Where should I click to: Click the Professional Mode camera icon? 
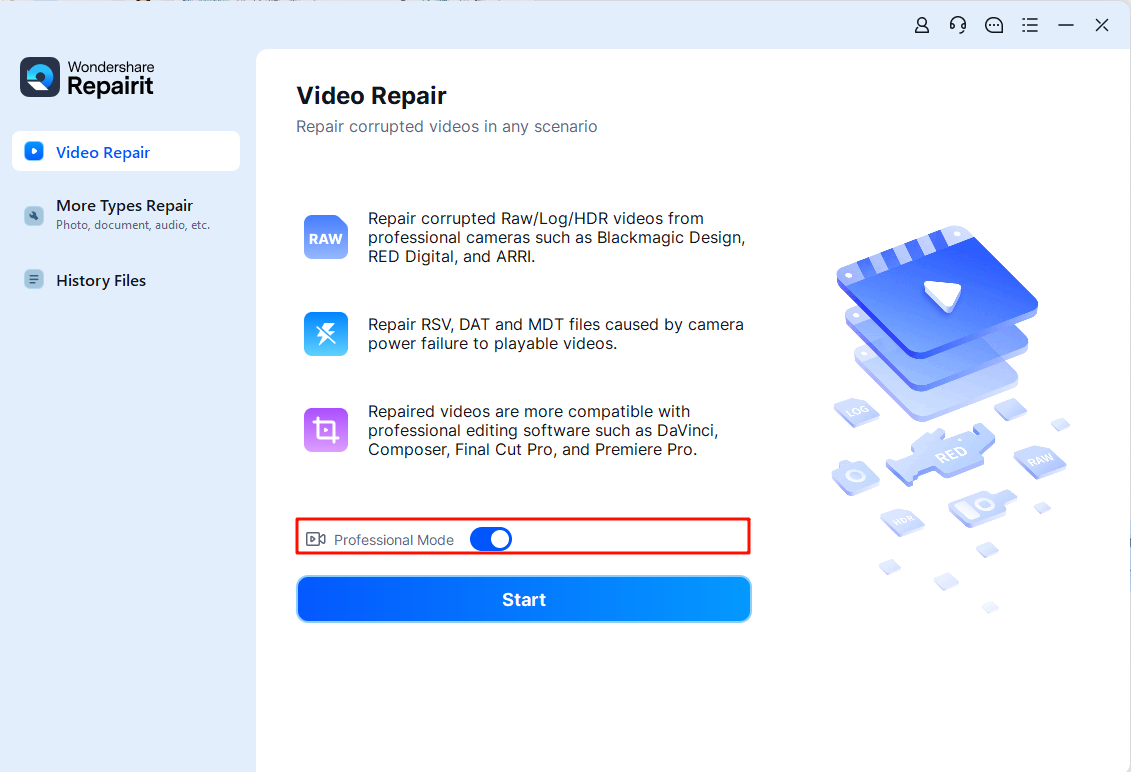[x=316, y=540]
